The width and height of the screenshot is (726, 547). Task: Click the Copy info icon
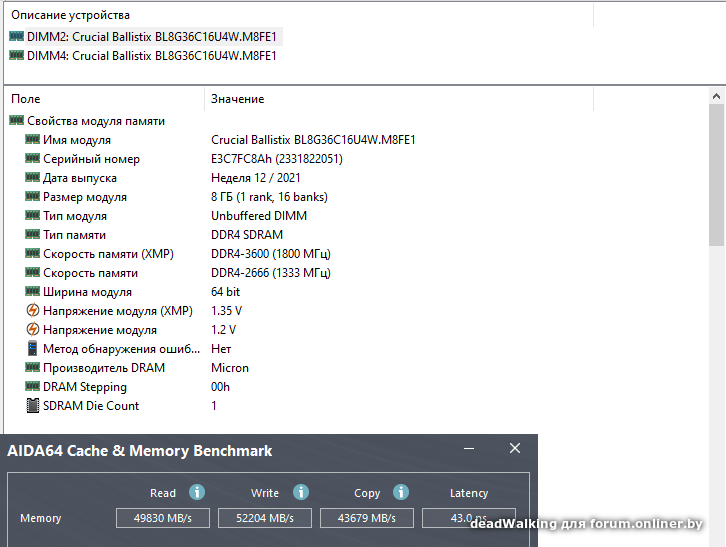click(x=401, y=492)
